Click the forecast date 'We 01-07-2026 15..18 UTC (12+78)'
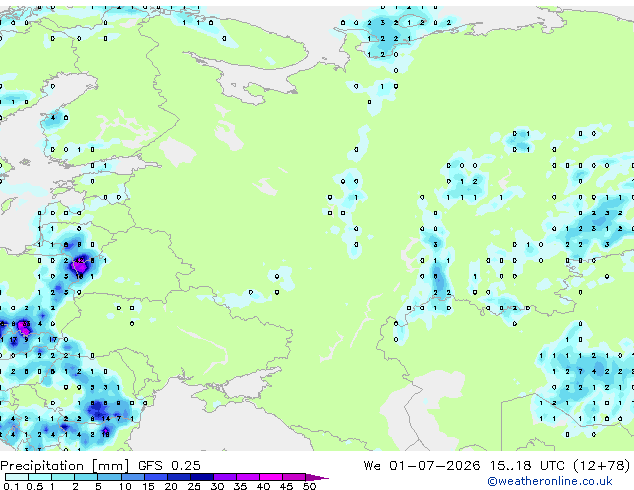 [x=497, y=465]
